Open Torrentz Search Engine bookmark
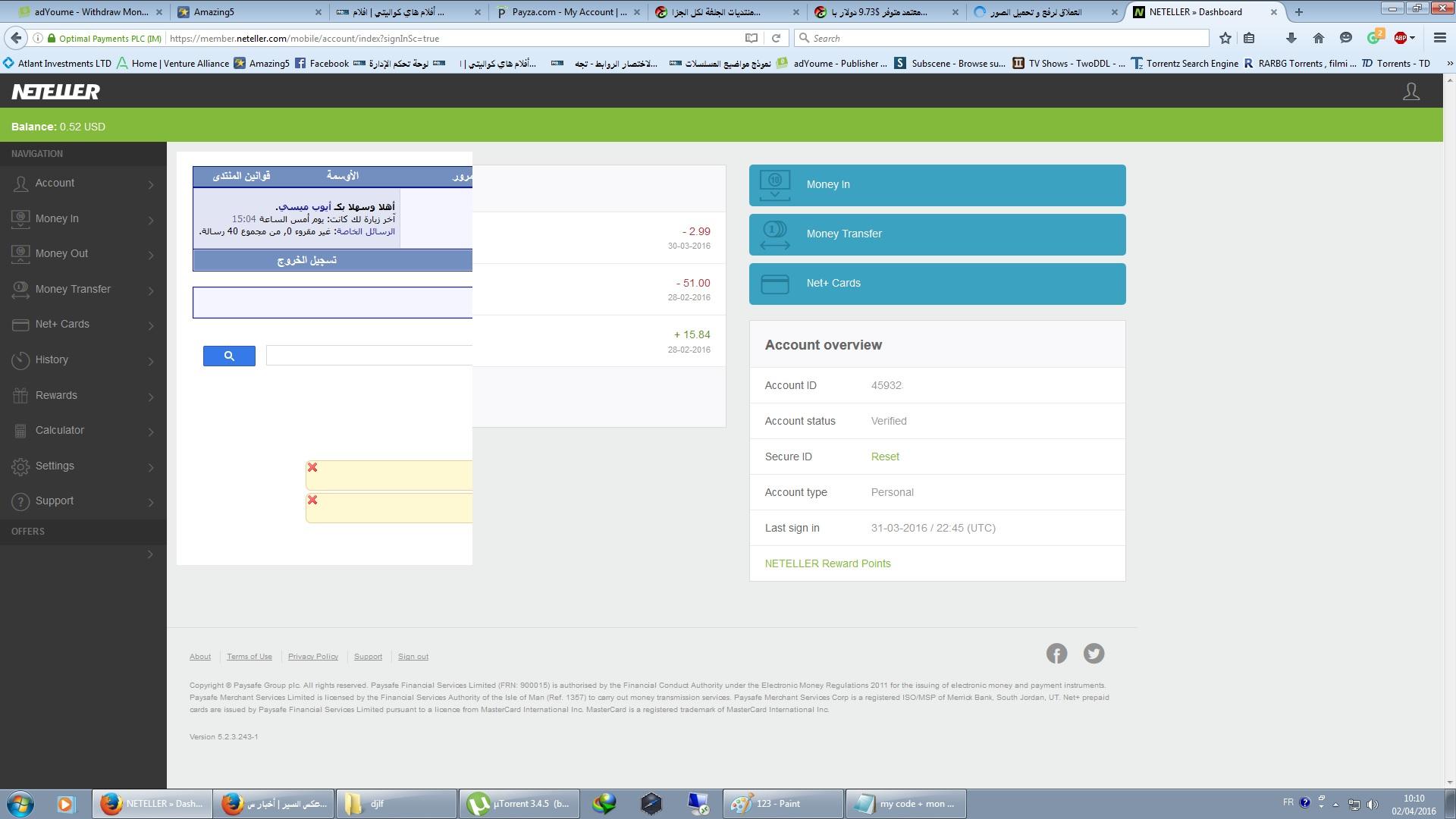The width and height of the screenshot is (1456, 819). [x=1185, y=63]
